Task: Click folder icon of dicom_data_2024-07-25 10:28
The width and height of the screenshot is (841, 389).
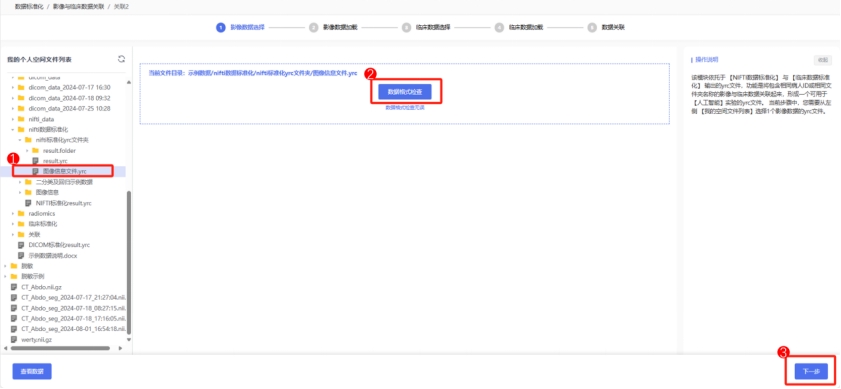Action: (21, 108)
